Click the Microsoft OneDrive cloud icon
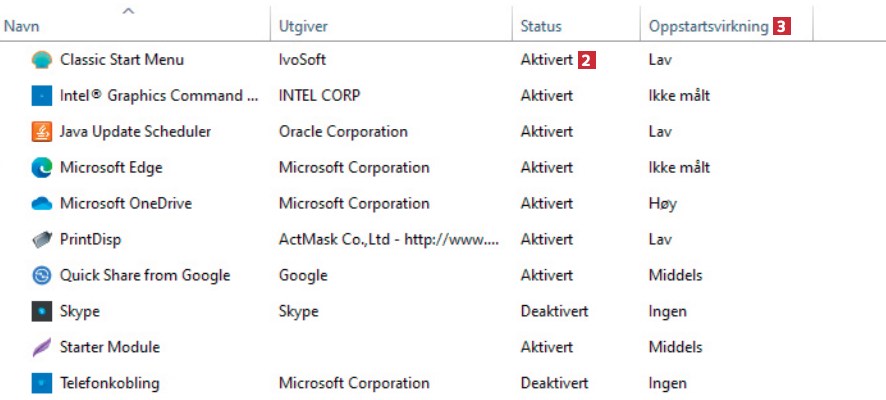The width and height of the screenshot is (886, 400). [42, 204]
